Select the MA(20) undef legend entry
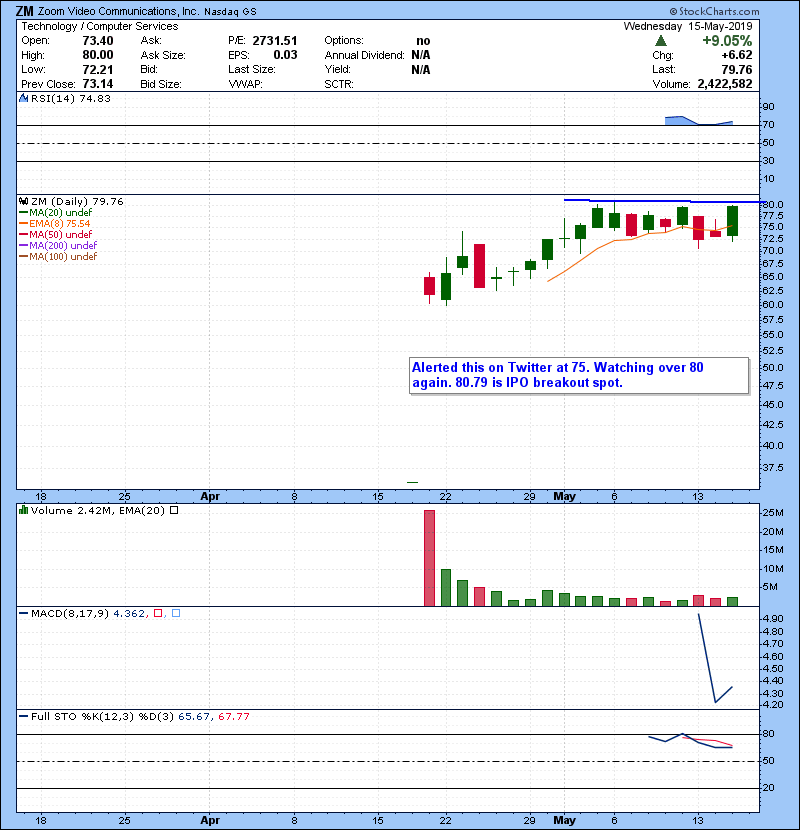Screen dimensions: 800x830 56,212
